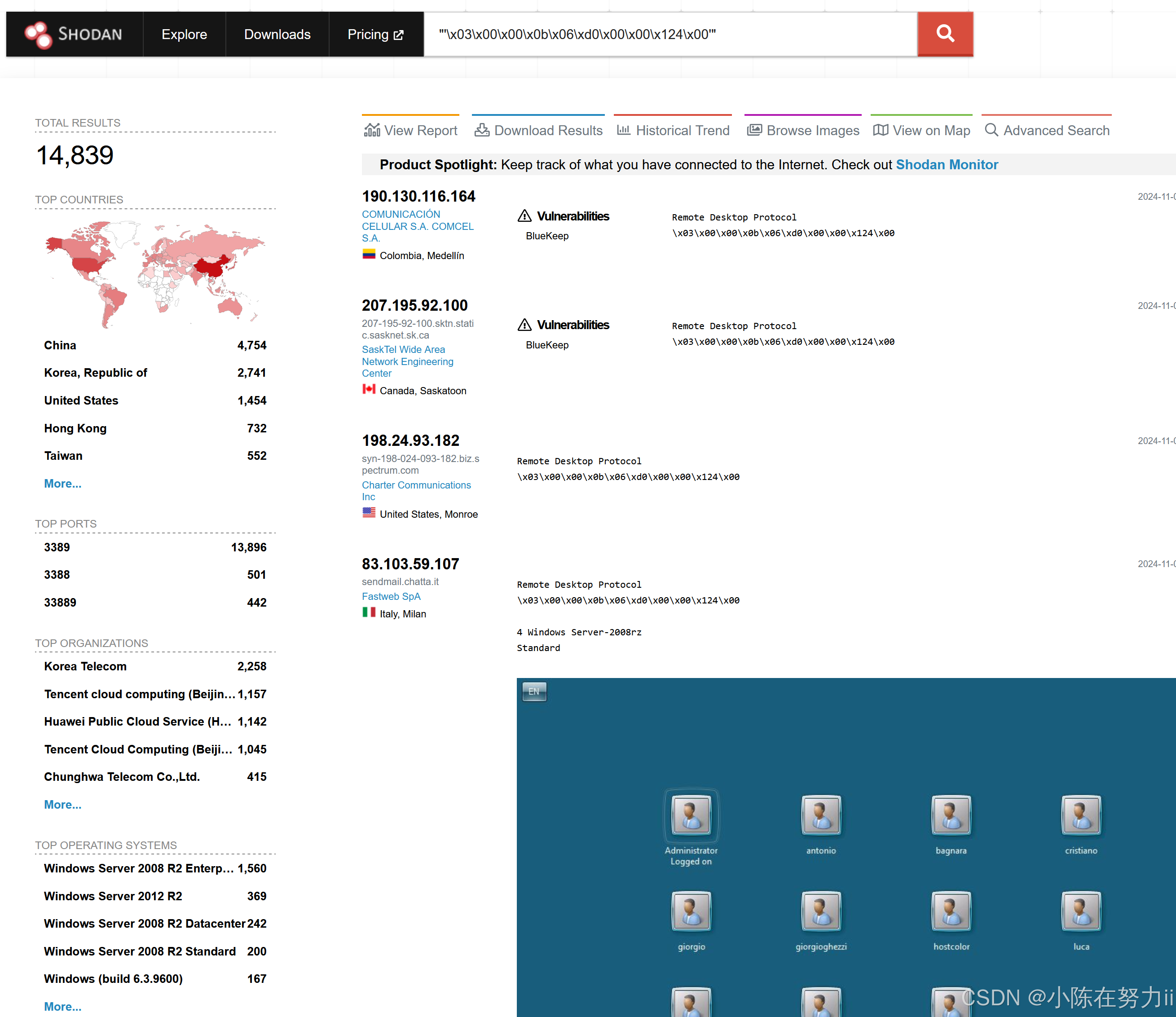Image resolution: width=1176 pixels, height=1017 pixels.
Task: Filter by Windows Server 2012 R2
Action: tap(155, 896)
